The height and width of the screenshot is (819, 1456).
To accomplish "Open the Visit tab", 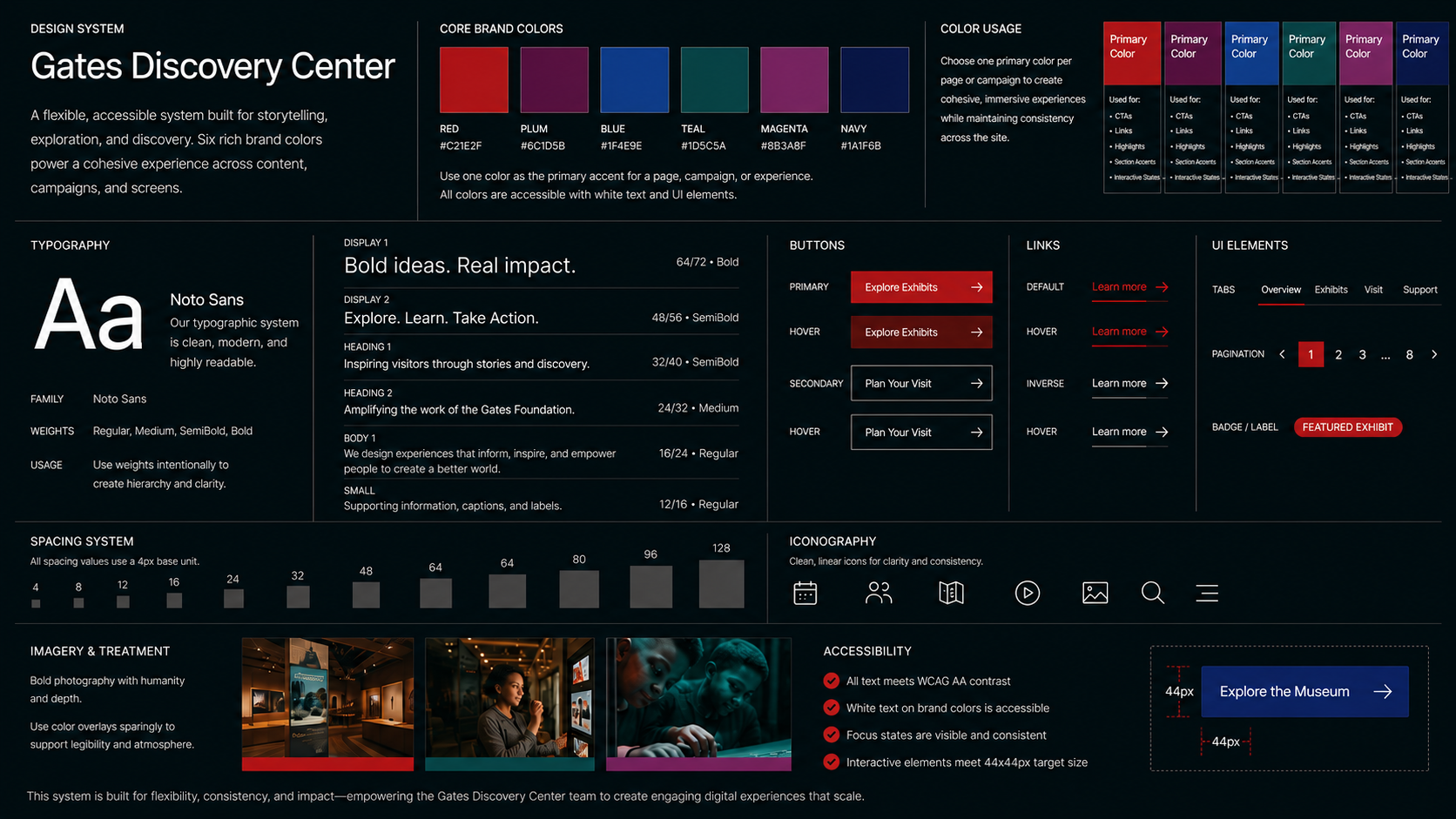I will (x=1373, y=290).
